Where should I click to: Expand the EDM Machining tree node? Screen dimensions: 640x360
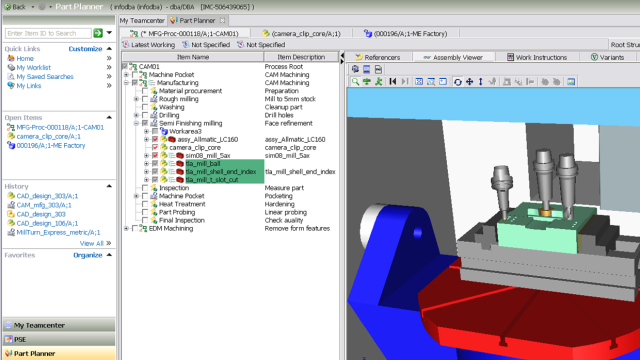click(x=127, y=229)
